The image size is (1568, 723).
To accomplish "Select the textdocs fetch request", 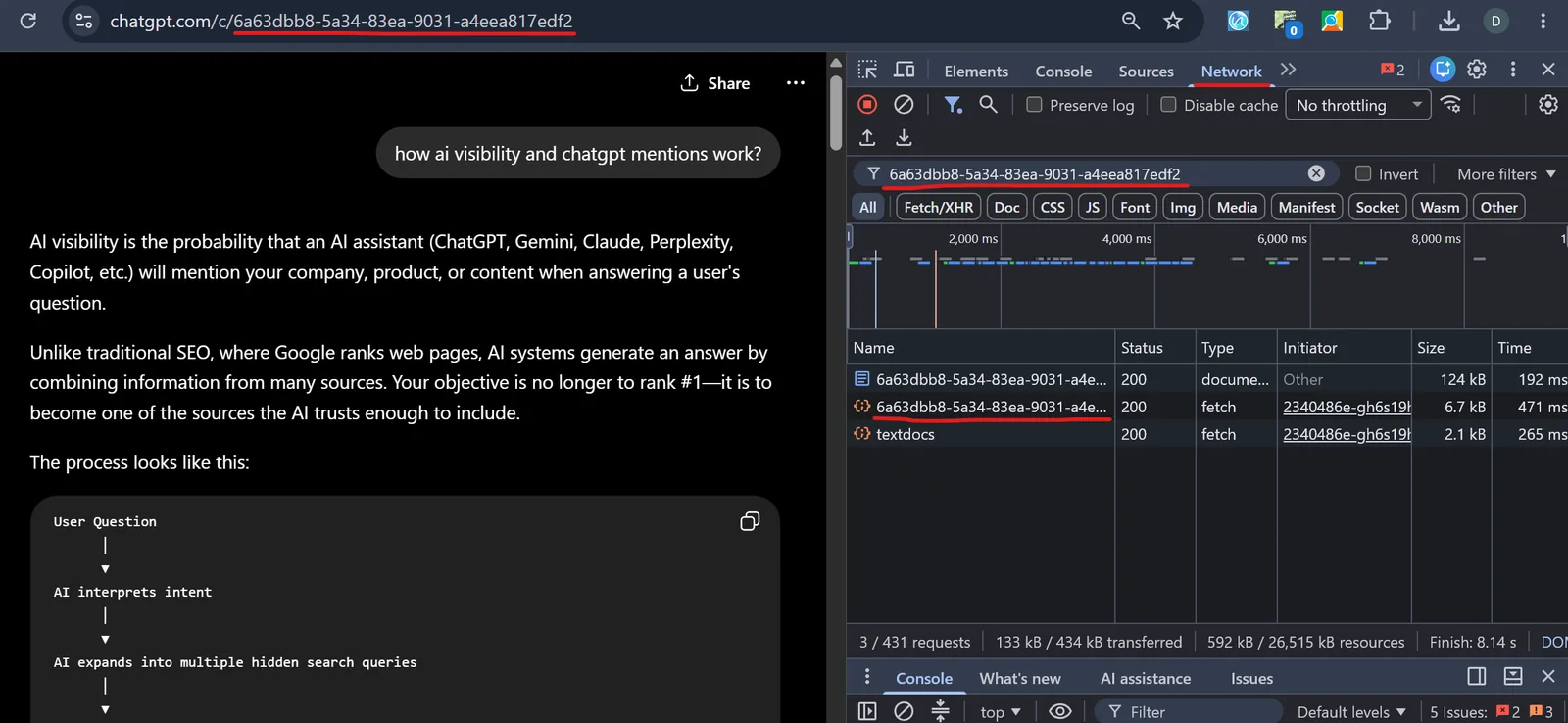I will 1207,434.
